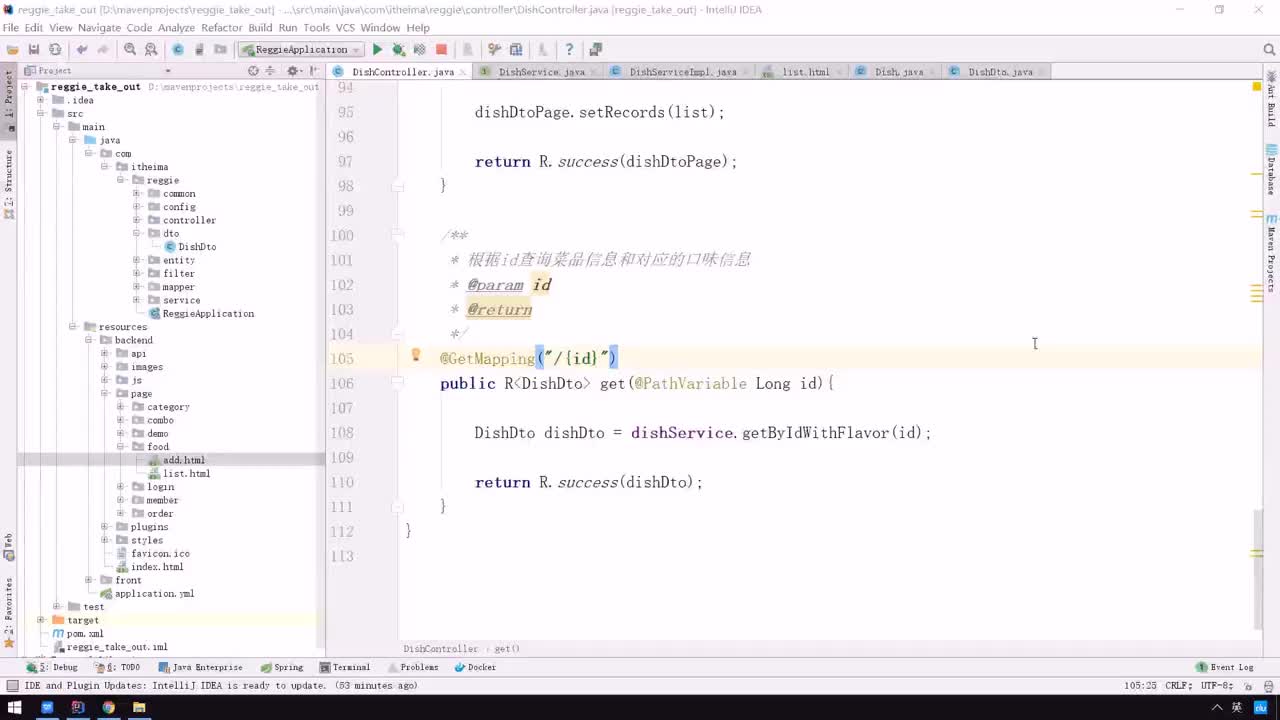Open Settings wrench icon
The height and width of the screenshot is (720, 1280).
click(494, 49)
